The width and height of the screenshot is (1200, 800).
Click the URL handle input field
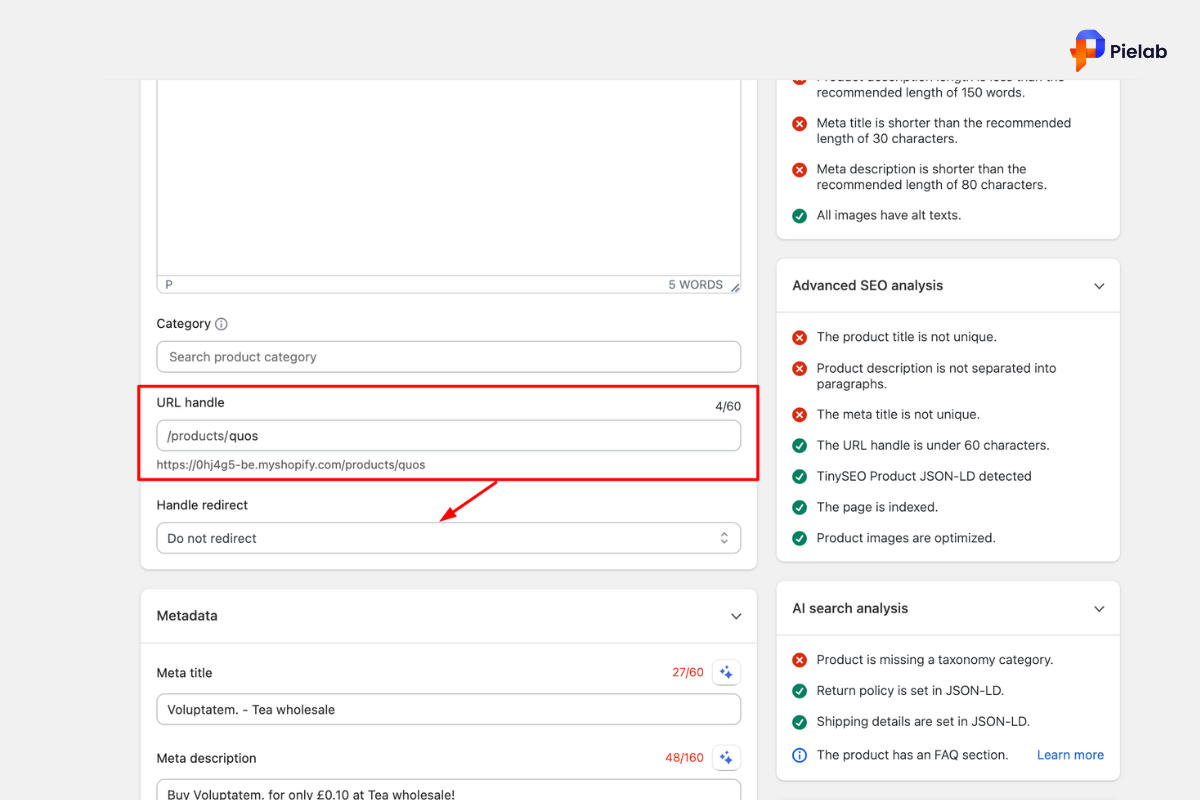click(448, 436)
